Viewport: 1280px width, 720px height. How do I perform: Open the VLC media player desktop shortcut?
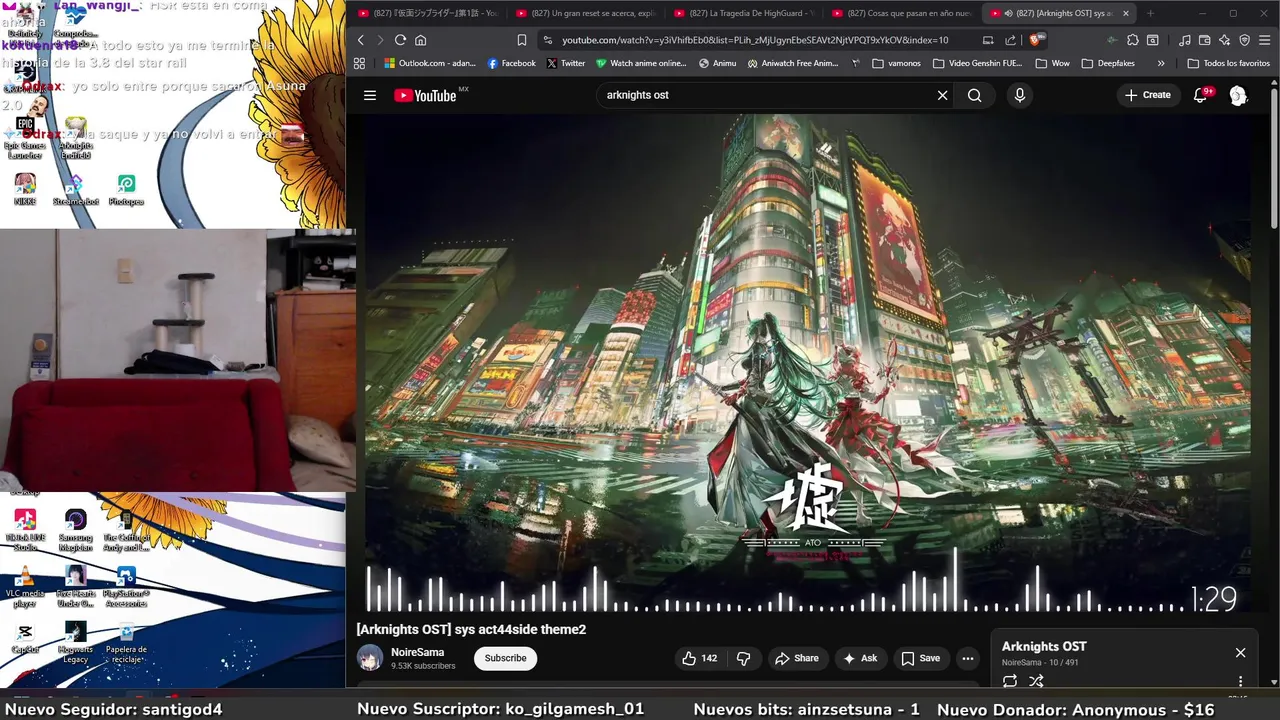point(25,587)
